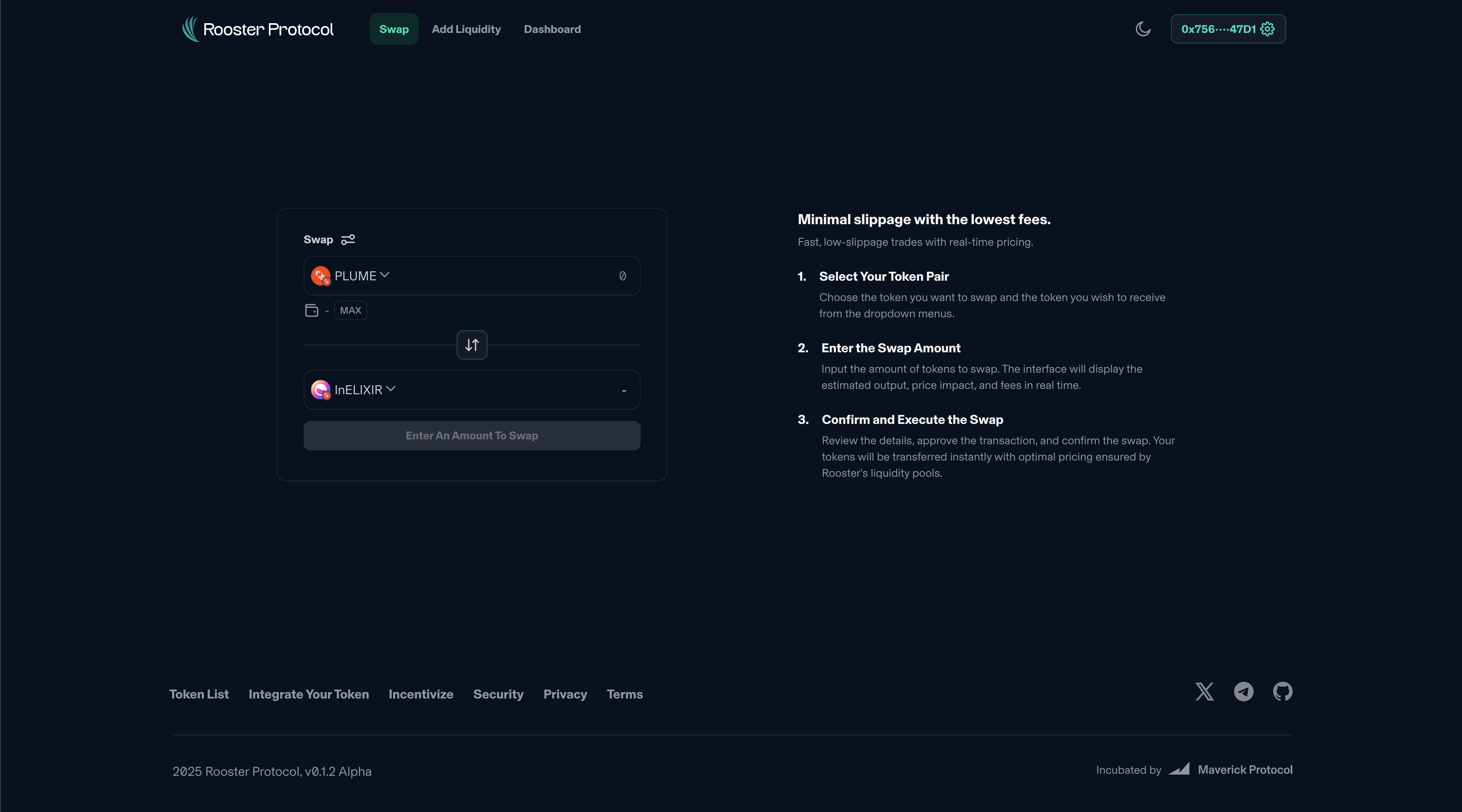The width and height of the screenshot is (1462, 812).
Task: Open wallet address 0x756…47D1 menu
Action: pos(1218,29)
